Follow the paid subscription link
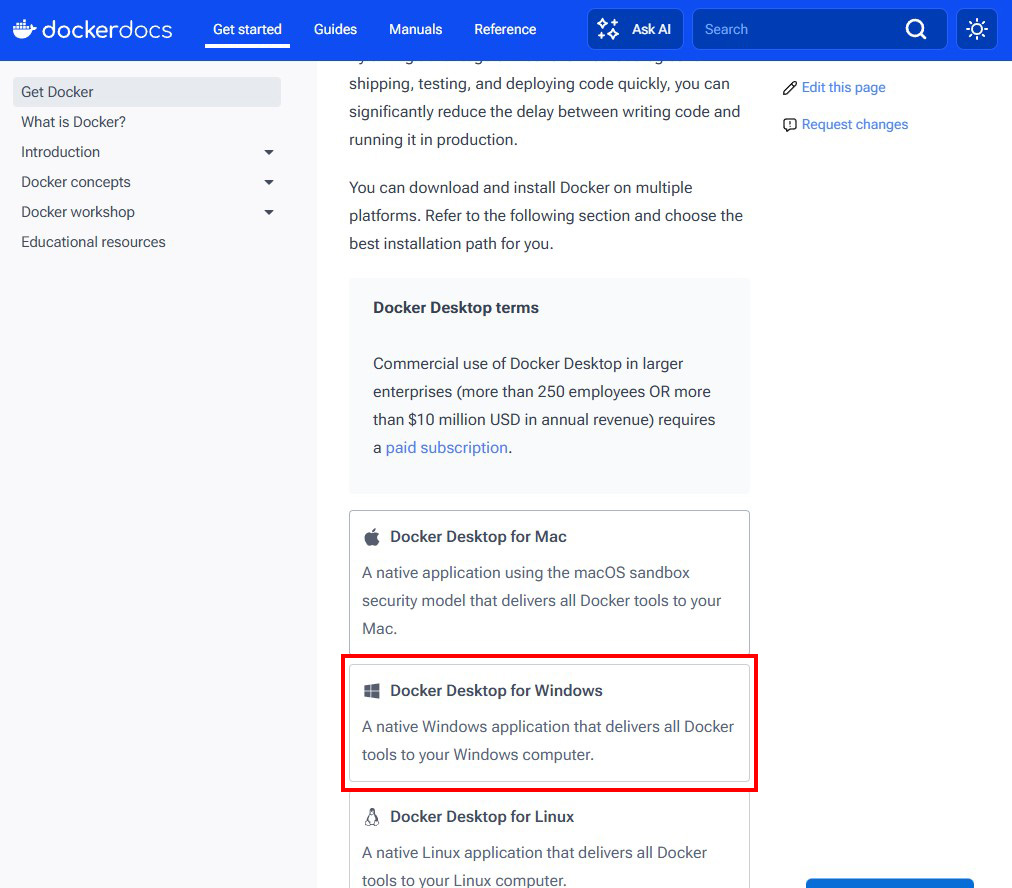The width and height of the screenshot is (1012, 888). [446, 447]
